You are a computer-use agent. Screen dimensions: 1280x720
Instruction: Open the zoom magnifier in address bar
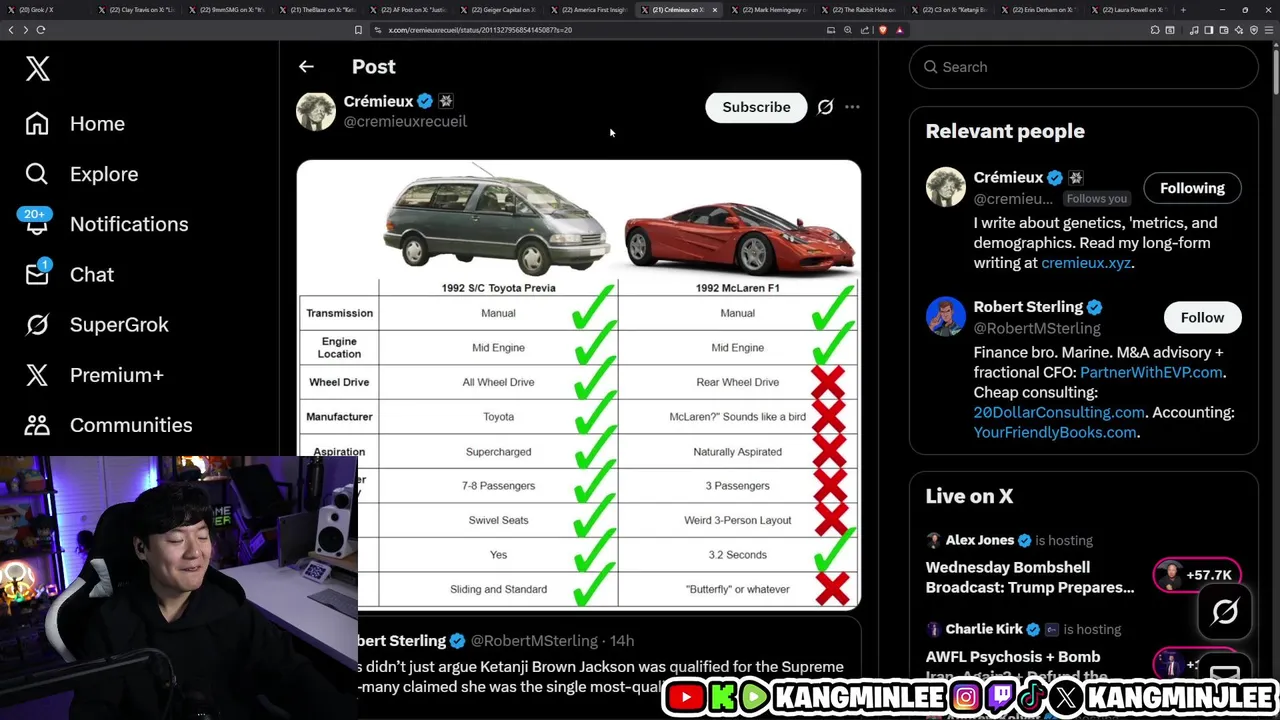tap(848, 30)
